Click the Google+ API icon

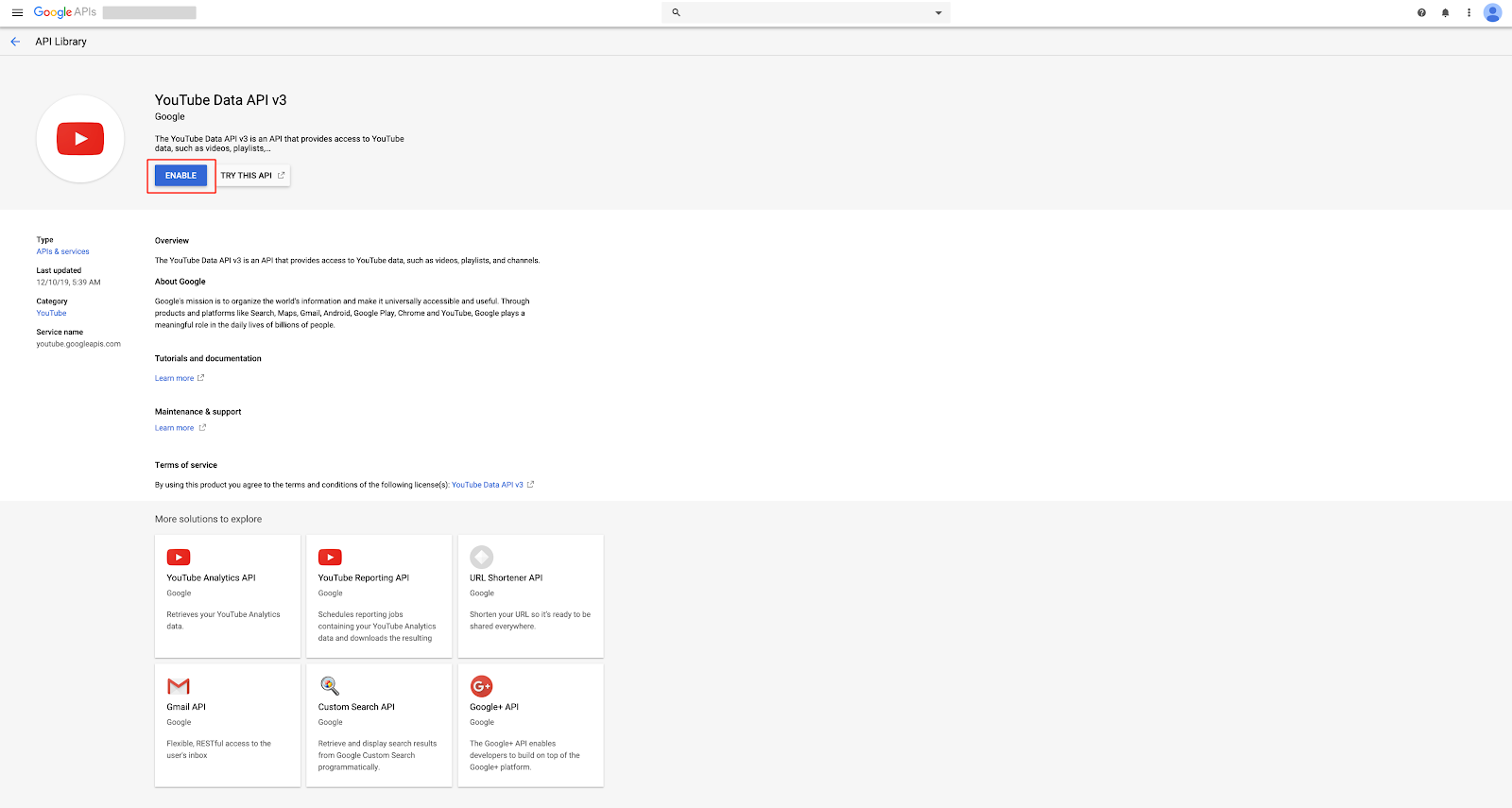[x=482, y=686]
